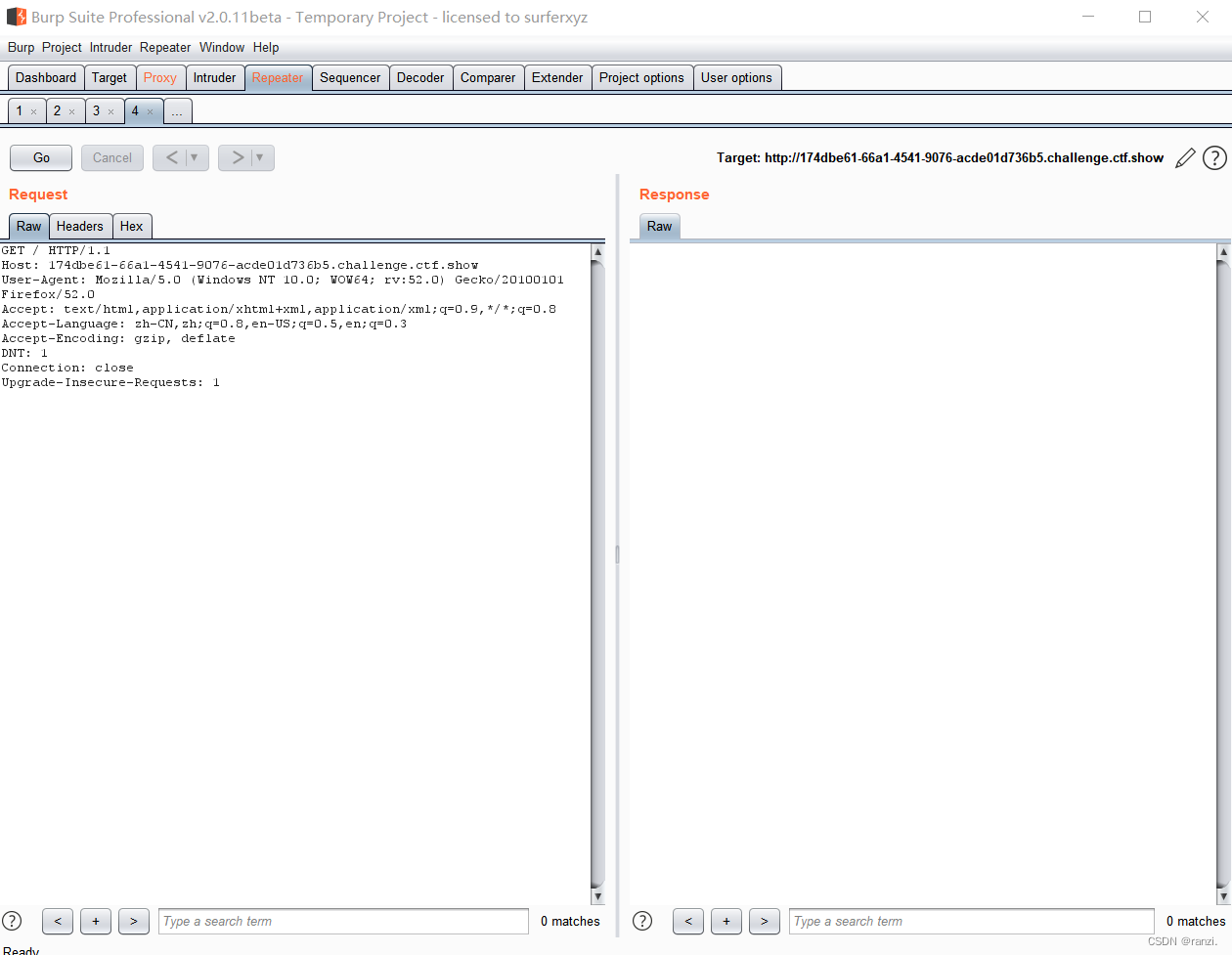Select the Repeater tool tab
This screenshot has height=955, width=1232.
(x=278, y=78)
